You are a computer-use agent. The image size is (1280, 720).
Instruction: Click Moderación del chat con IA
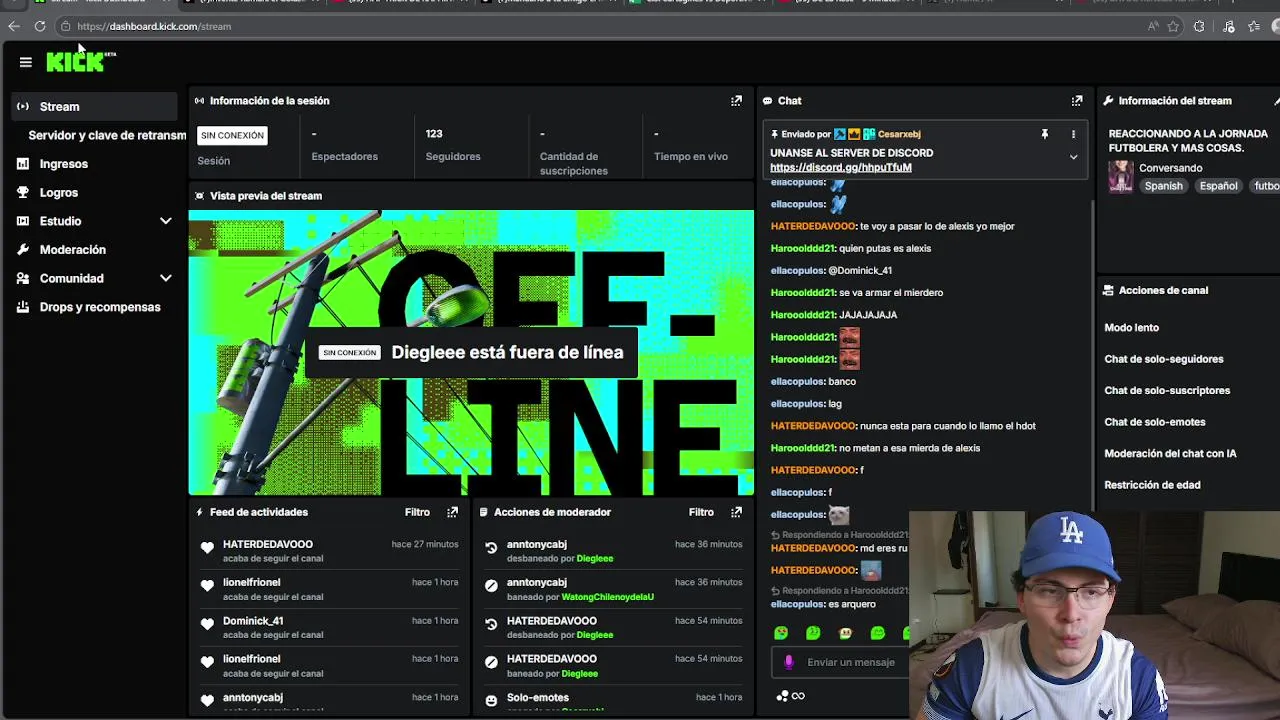click(1170, 454)
